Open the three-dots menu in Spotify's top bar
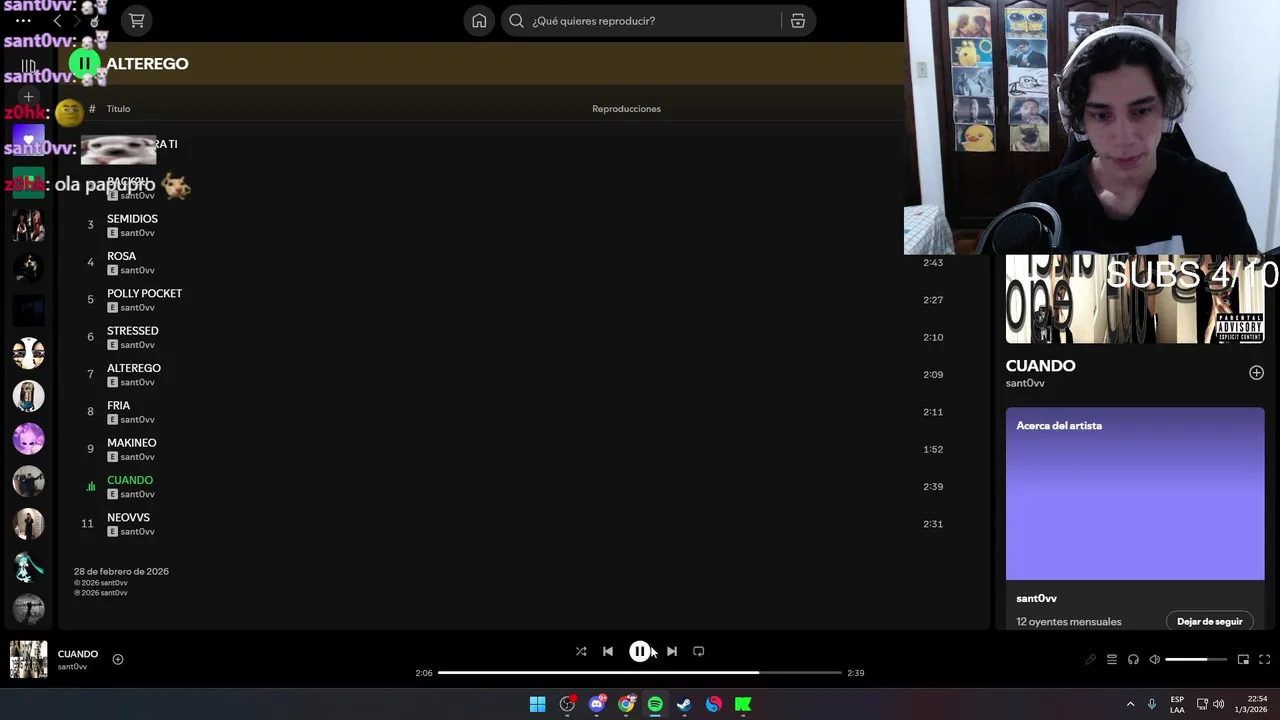 [23, 20]
